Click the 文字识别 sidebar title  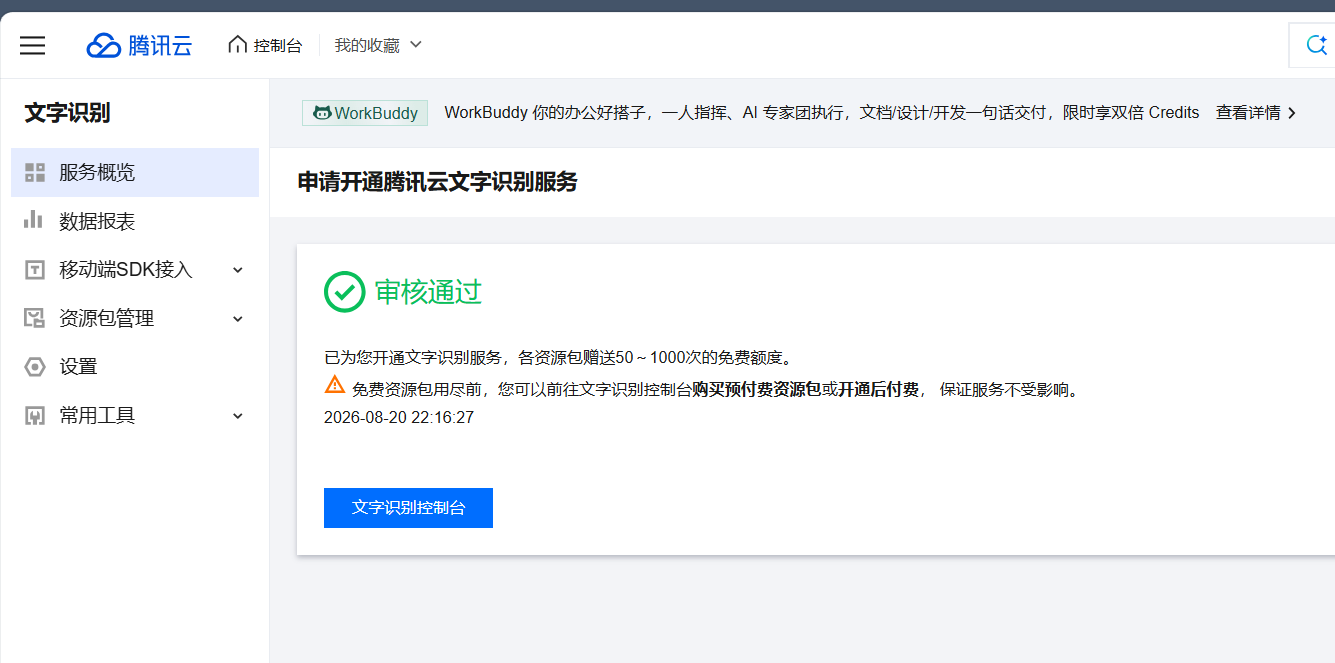[67, 113]
